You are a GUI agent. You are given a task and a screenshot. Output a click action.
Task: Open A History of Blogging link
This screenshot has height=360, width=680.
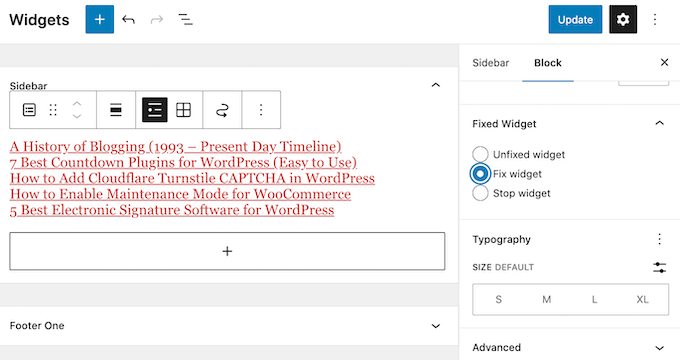(x=176, y=147)
